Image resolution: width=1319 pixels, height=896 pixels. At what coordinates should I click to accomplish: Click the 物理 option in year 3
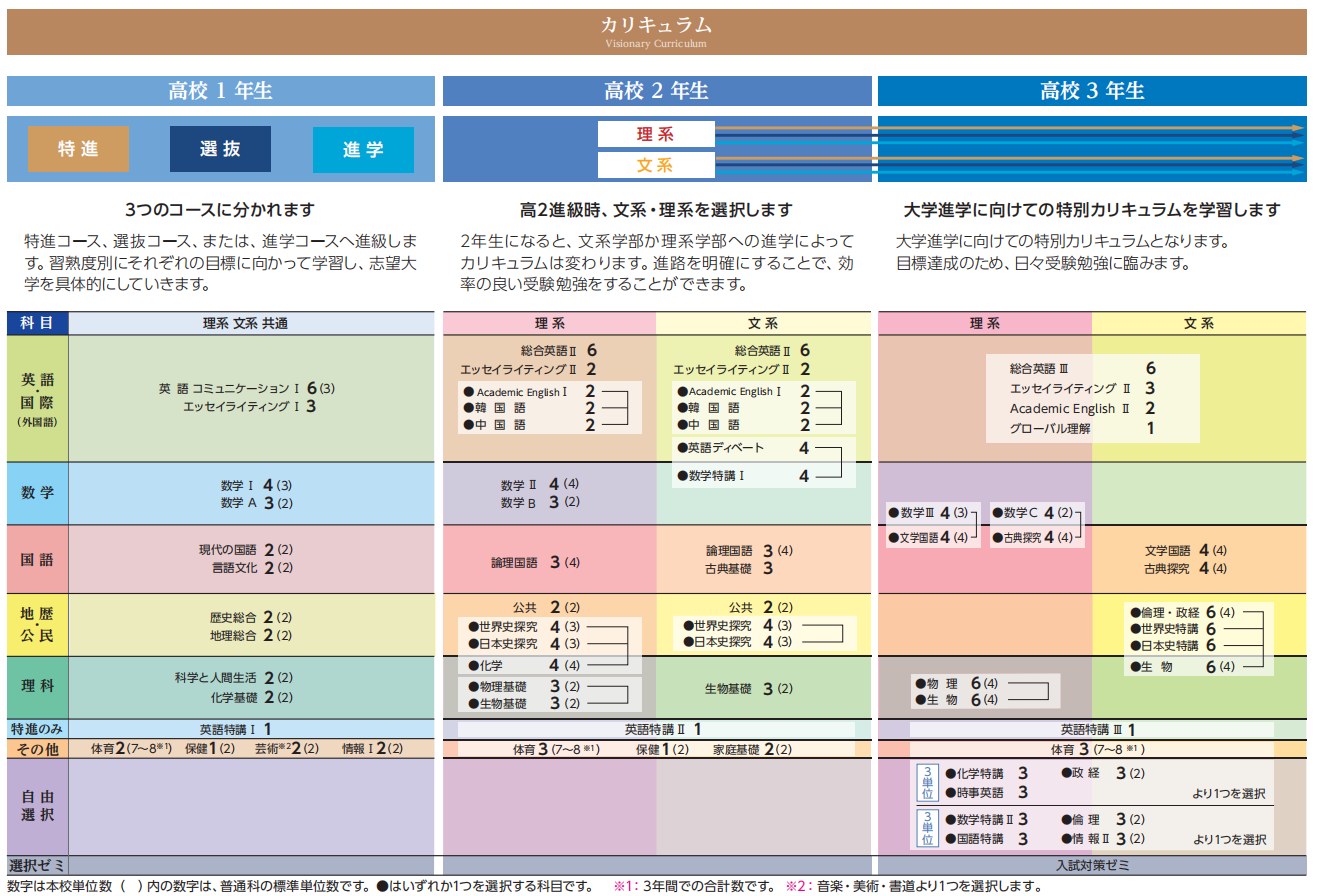955,683
